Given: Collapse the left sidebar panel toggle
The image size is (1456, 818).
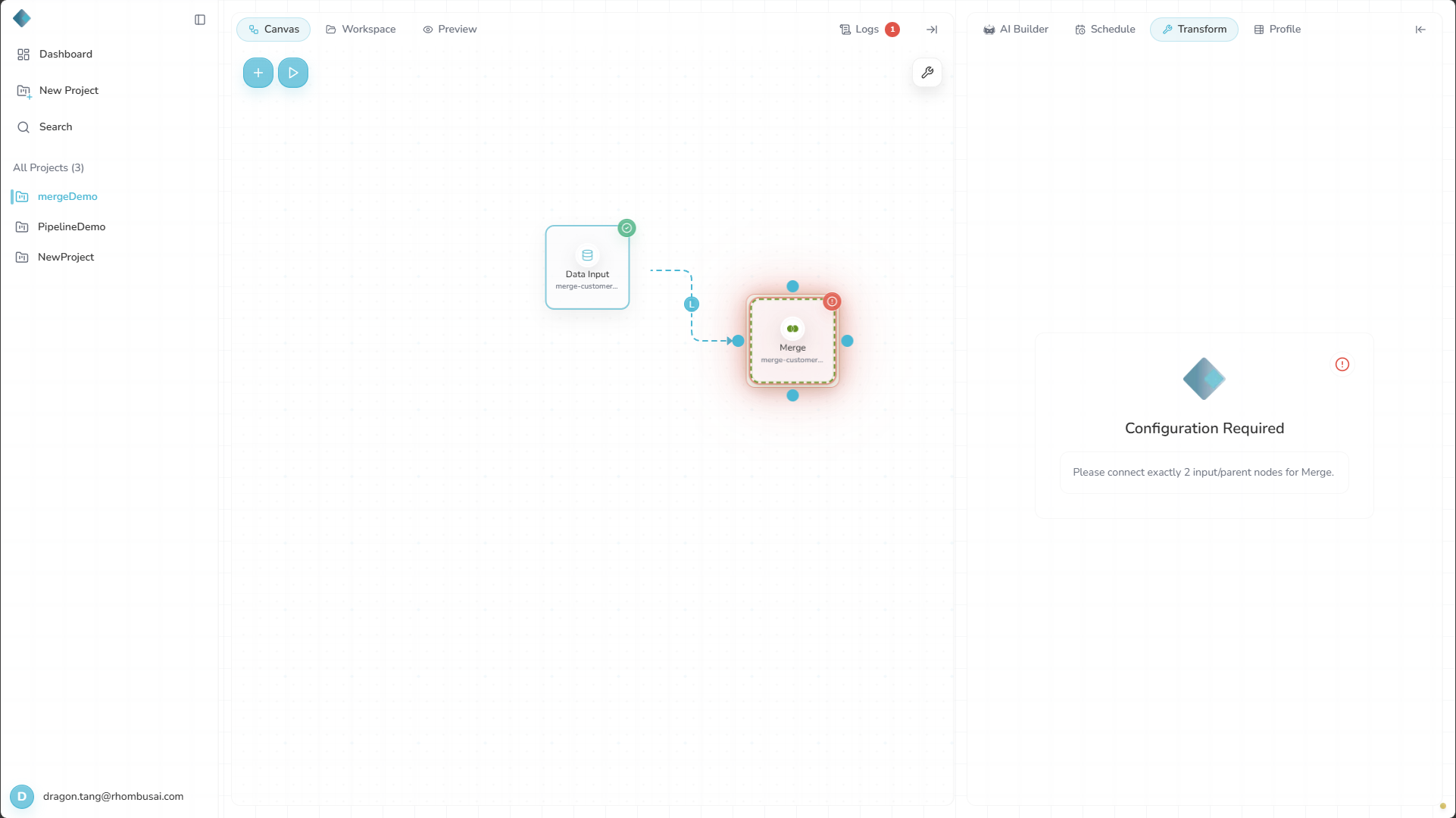Looking at the screenshot, I should pos(200,20).
